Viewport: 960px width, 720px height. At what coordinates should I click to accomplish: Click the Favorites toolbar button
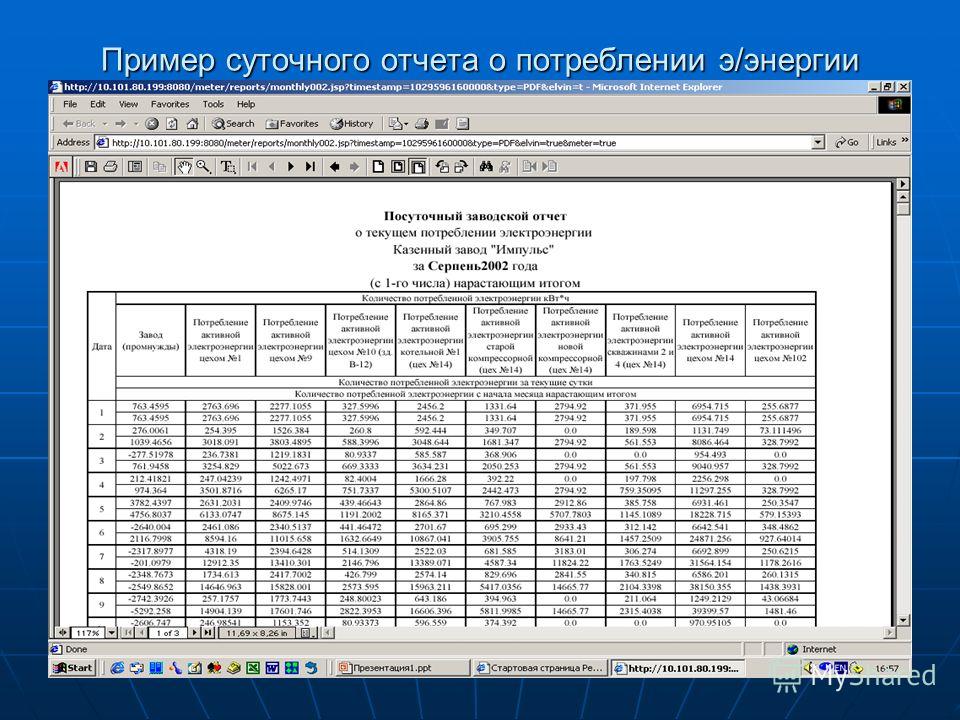point(292,124)
